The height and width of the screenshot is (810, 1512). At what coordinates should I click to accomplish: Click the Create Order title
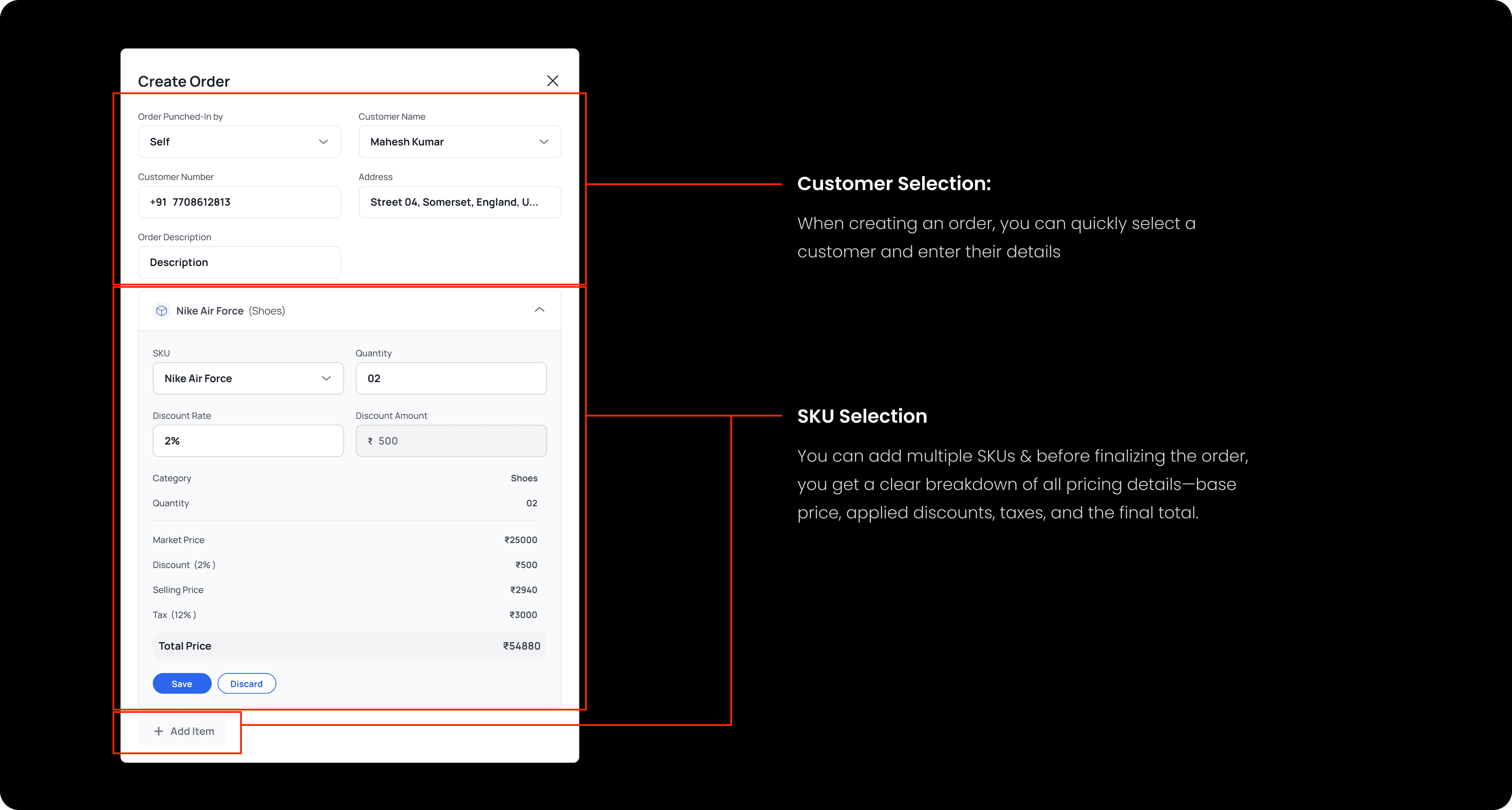click(x=184, y=81)
